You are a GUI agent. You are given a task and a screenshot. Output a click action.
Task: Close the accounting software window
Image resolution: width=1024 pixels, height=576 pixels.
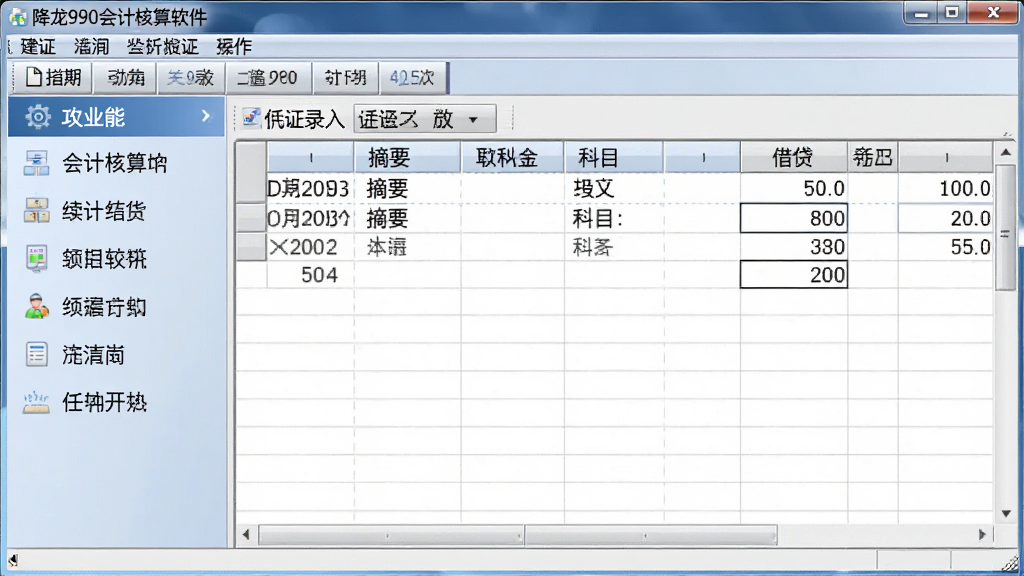[x=993, y=13]
